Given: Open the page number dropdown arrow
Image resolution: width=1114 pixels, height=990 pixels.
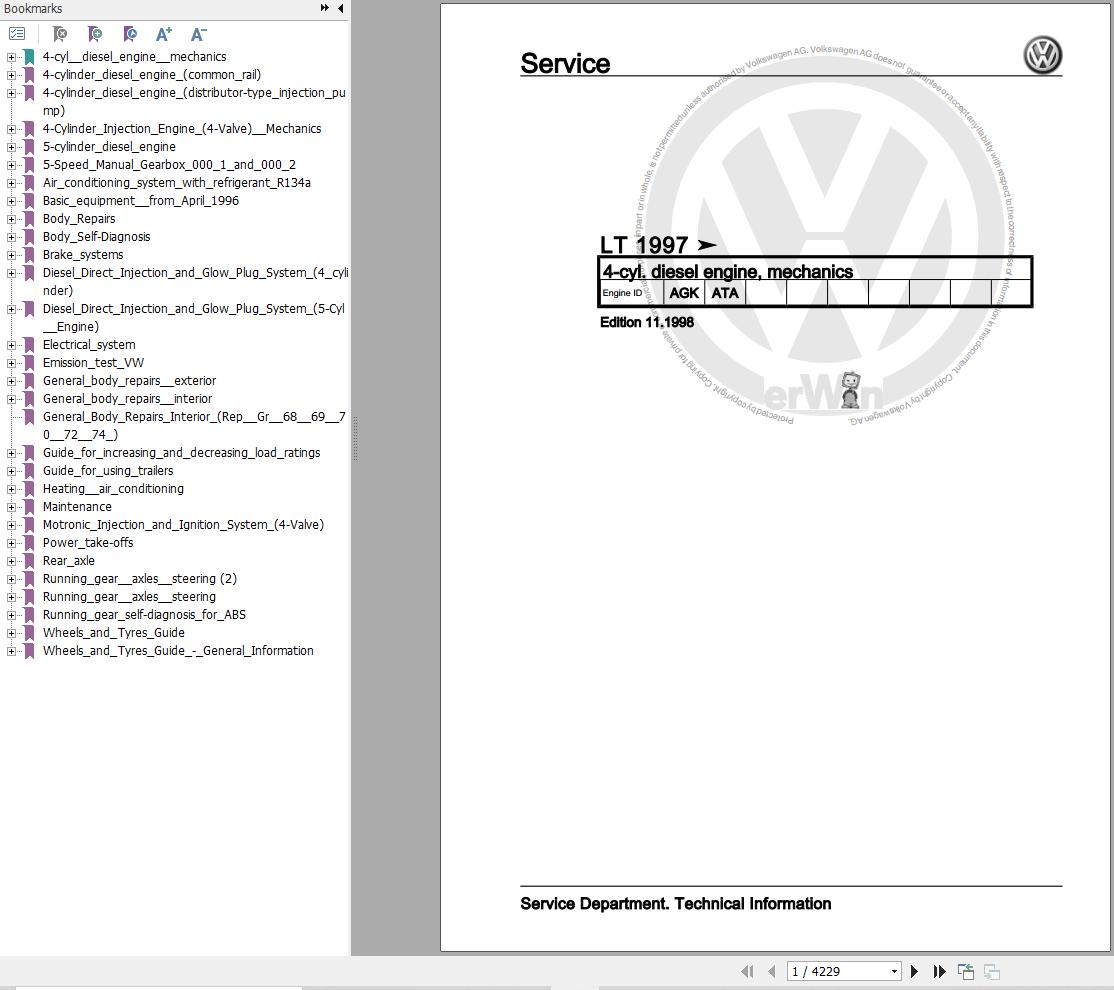Looking at the screenshot, I should (x=894, y=972).
